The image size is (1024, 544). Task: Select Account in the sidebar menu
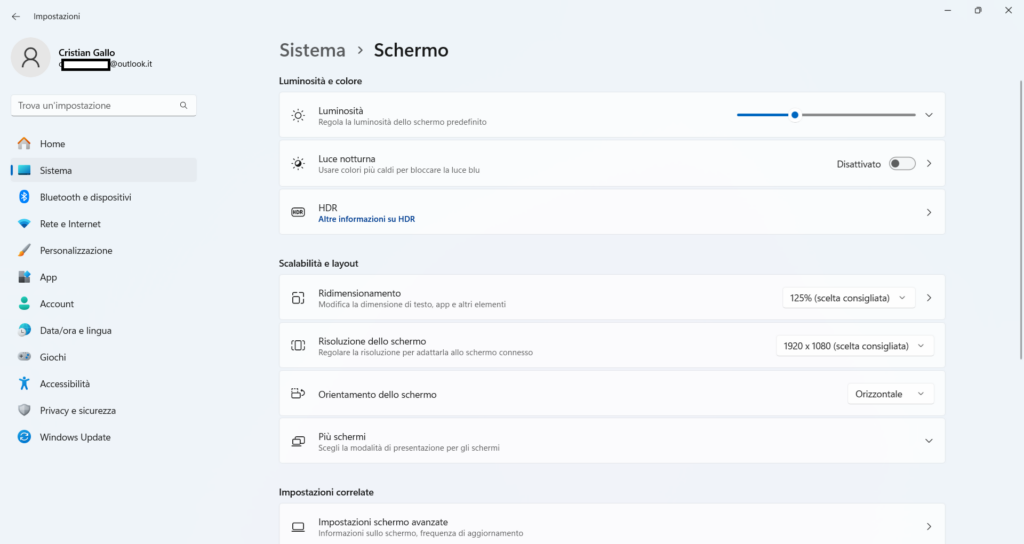57,304
